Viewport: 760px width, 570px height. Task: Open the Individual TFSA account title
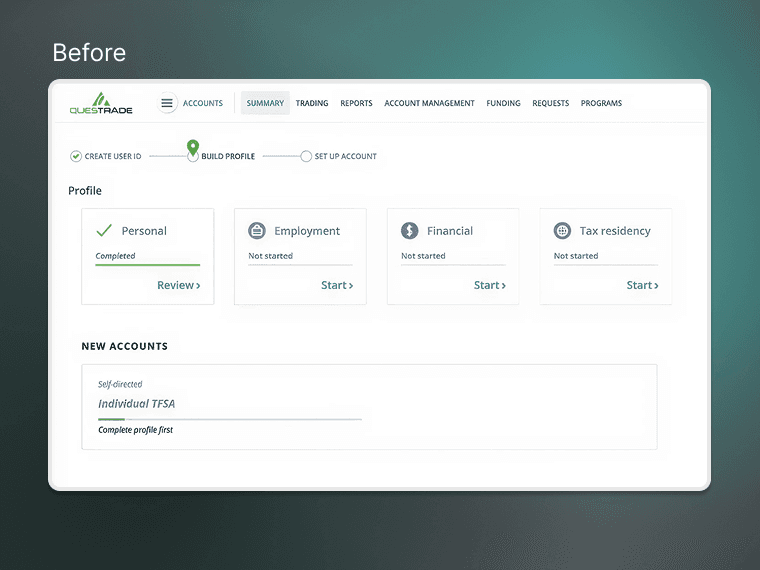click(x=137, y=404)
